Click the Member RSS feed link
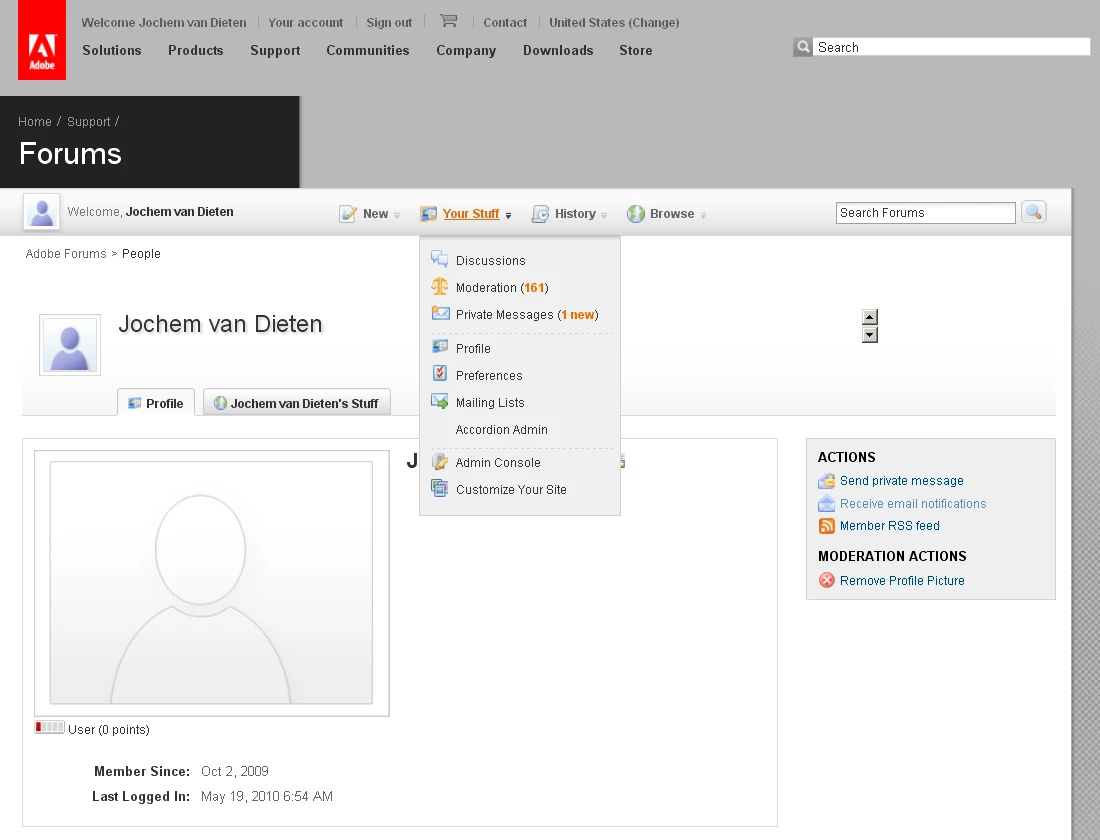Image resolution: width=1100 pixels, height=840 pixels. [890, 526]
